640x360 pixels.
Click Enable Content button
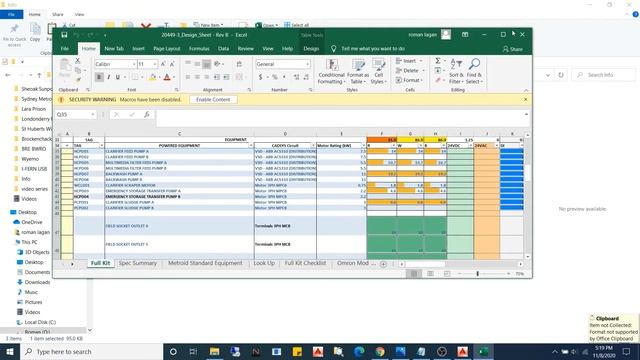pyautogui.click(x=213, y=100)
